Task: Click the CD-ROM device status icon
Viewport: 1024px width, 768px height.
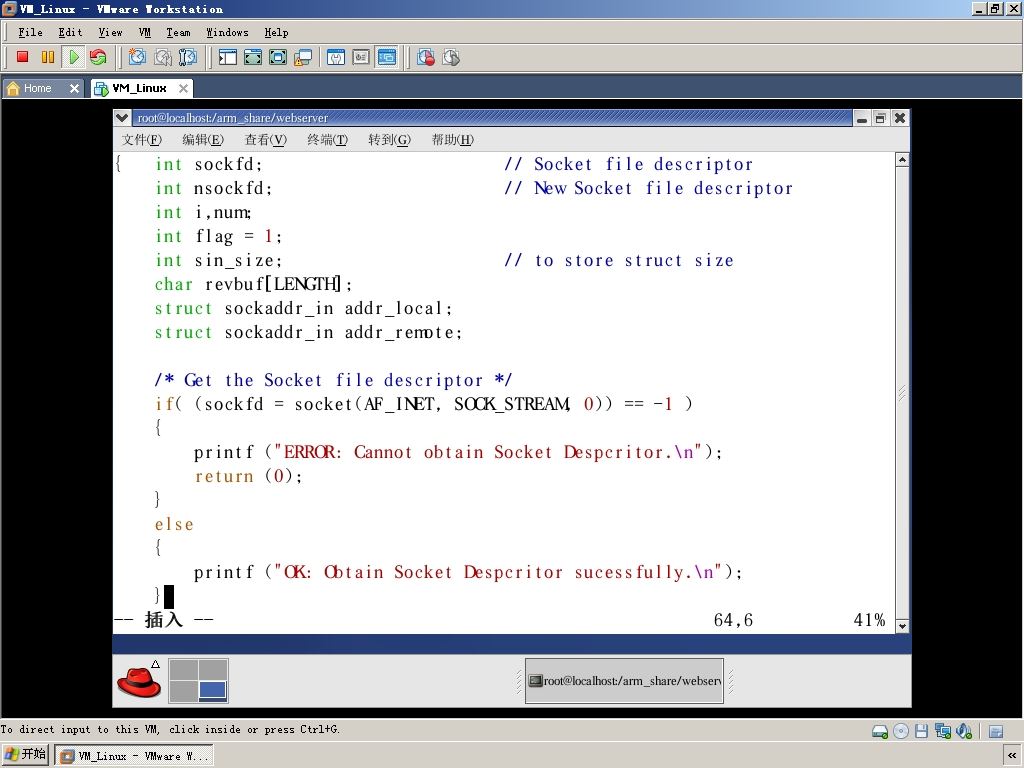Action: pyautogui.click(x=901, y=731)
